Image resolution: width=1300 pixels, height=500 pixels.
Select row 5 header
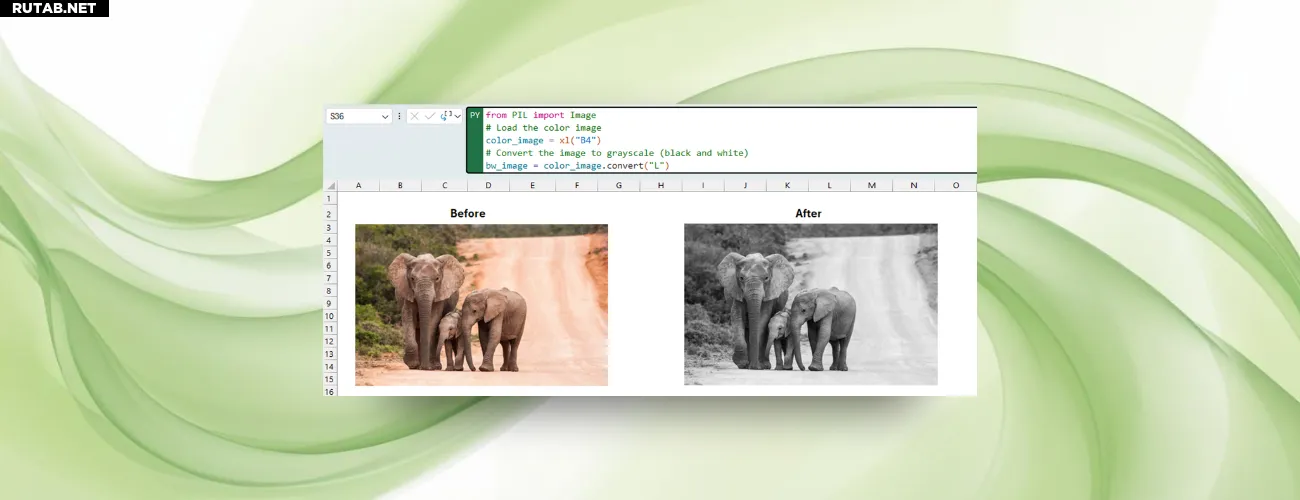(330, 253)
